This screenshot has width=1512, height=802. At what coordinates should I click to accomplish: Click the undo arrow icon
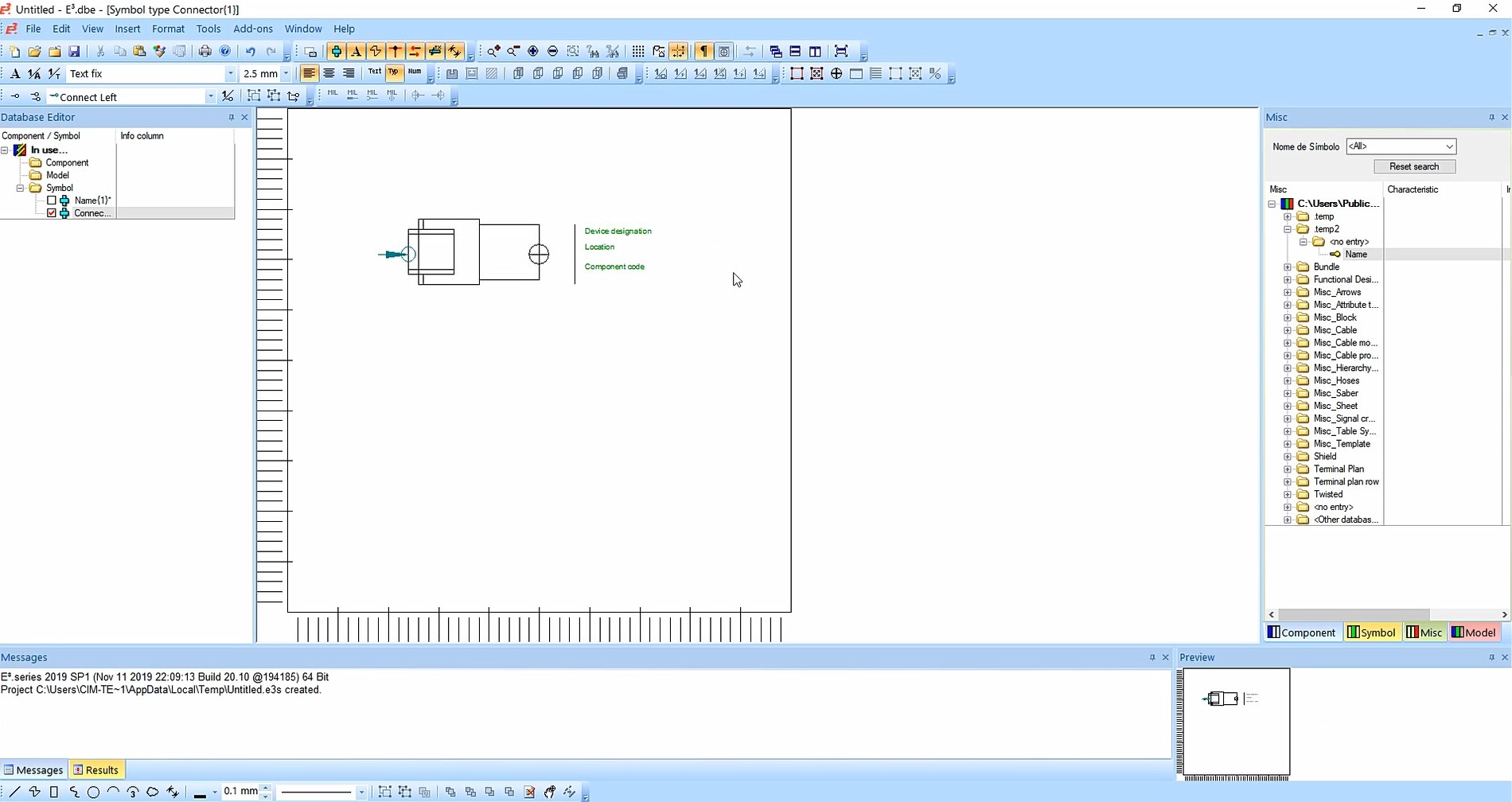click(250, 52)
